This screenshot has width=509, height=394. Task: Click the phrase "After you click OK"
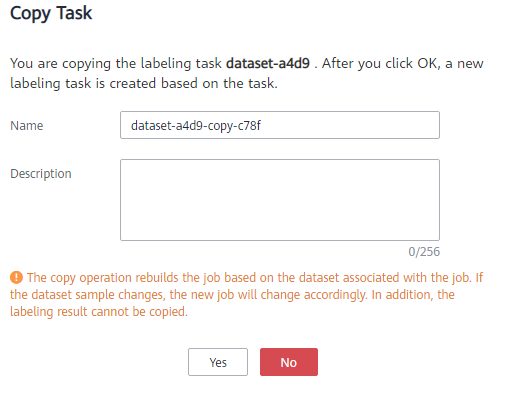pyautogui.click(x=381, y=63)
